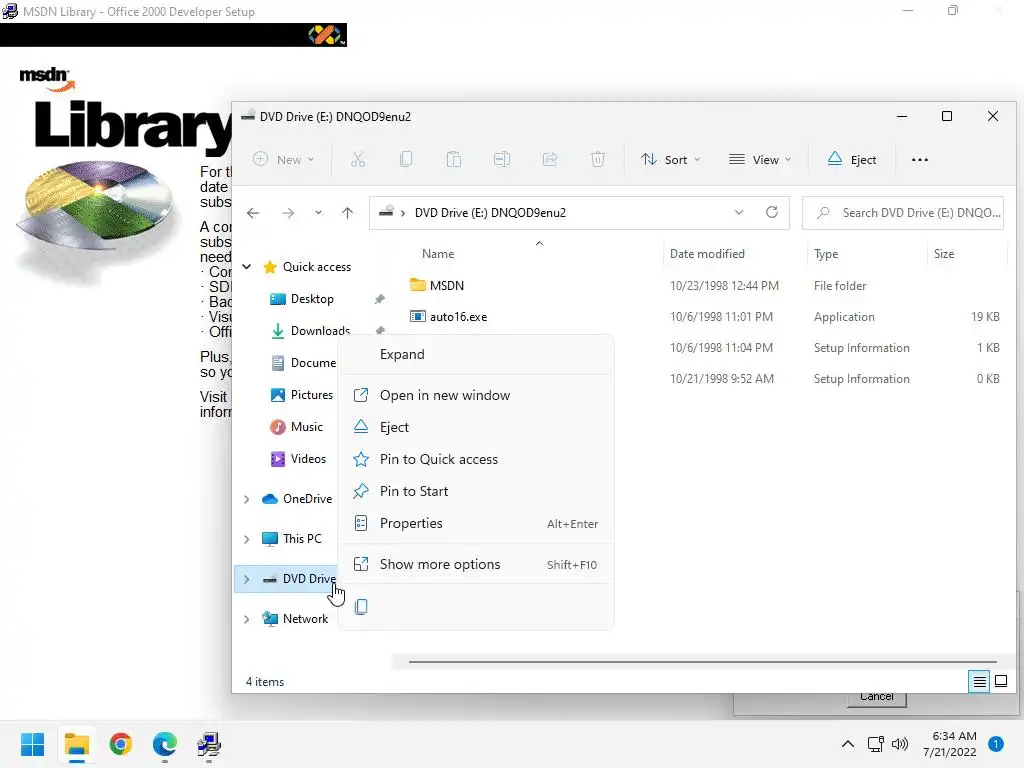Image resolution: width=1024 pixels, height=768 pixels.
Task: Click the copy icon at context menu bottom
Action: pyautogui.click(x=361, y=607)
